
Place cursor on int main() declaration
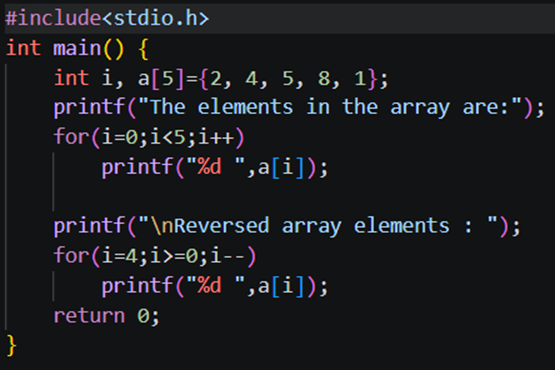point(65,48)
